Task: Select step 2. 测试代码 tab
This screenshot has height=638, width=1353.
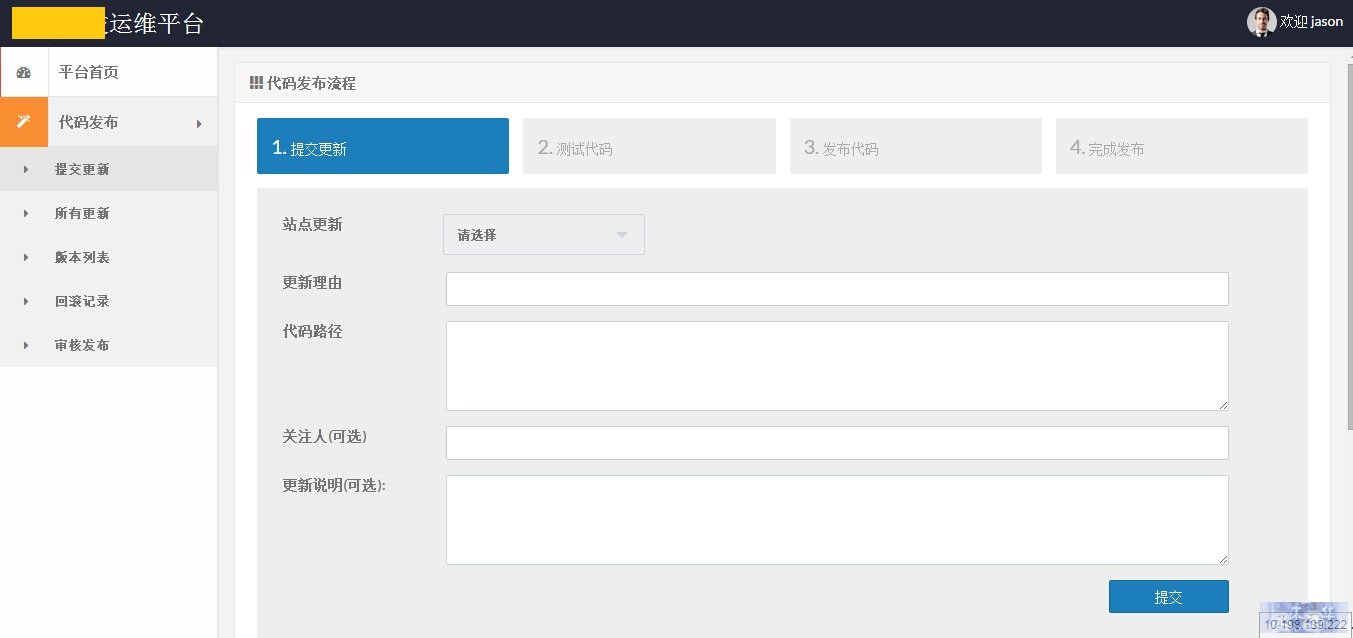Action: tap(649, 146)
